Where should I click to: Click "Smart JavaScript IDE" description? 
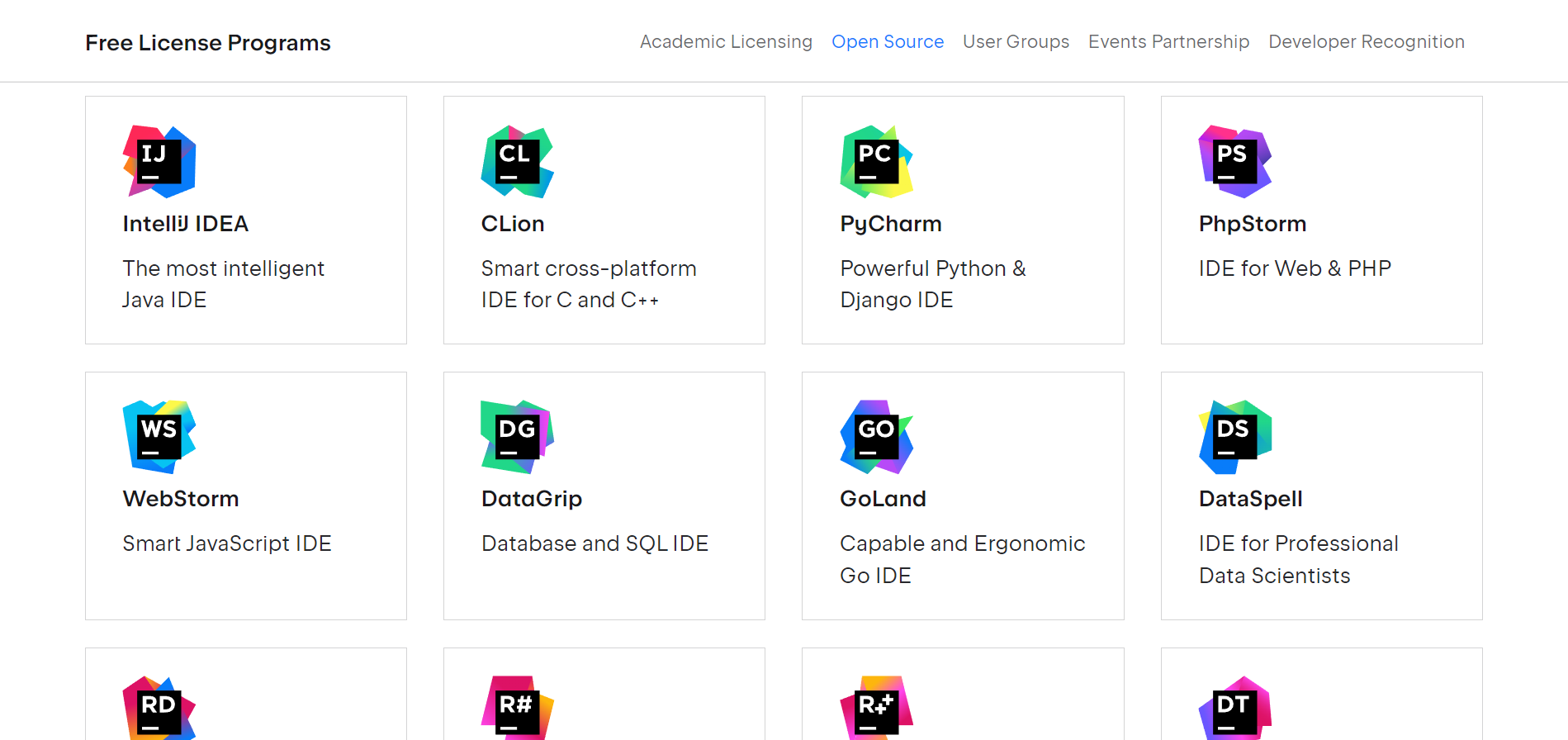(227, 543)
